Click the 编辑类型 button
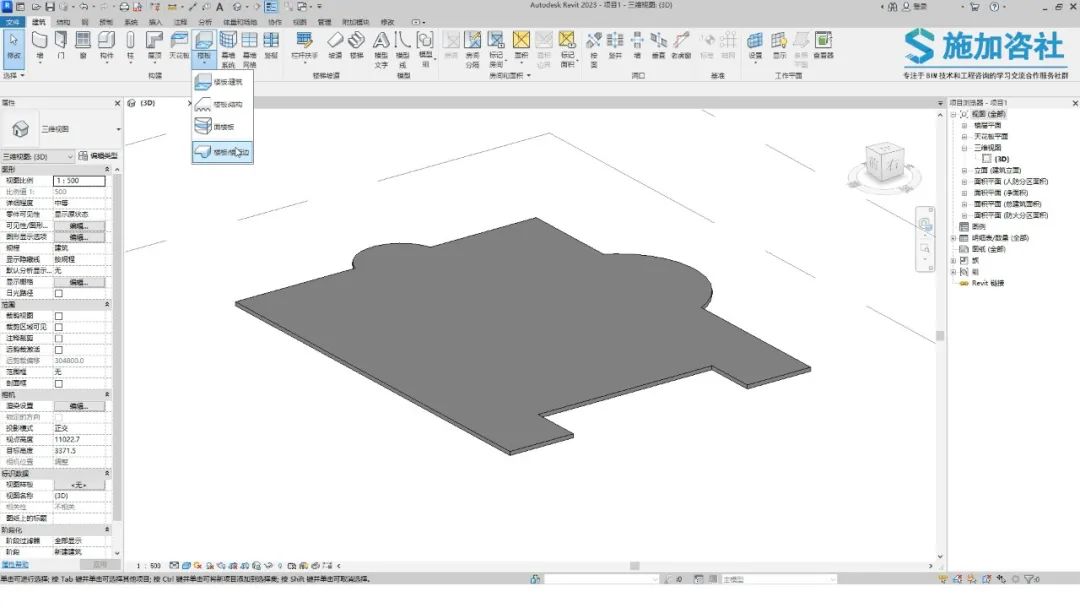This screenshot has height=608, width=1080. (98, 156)
